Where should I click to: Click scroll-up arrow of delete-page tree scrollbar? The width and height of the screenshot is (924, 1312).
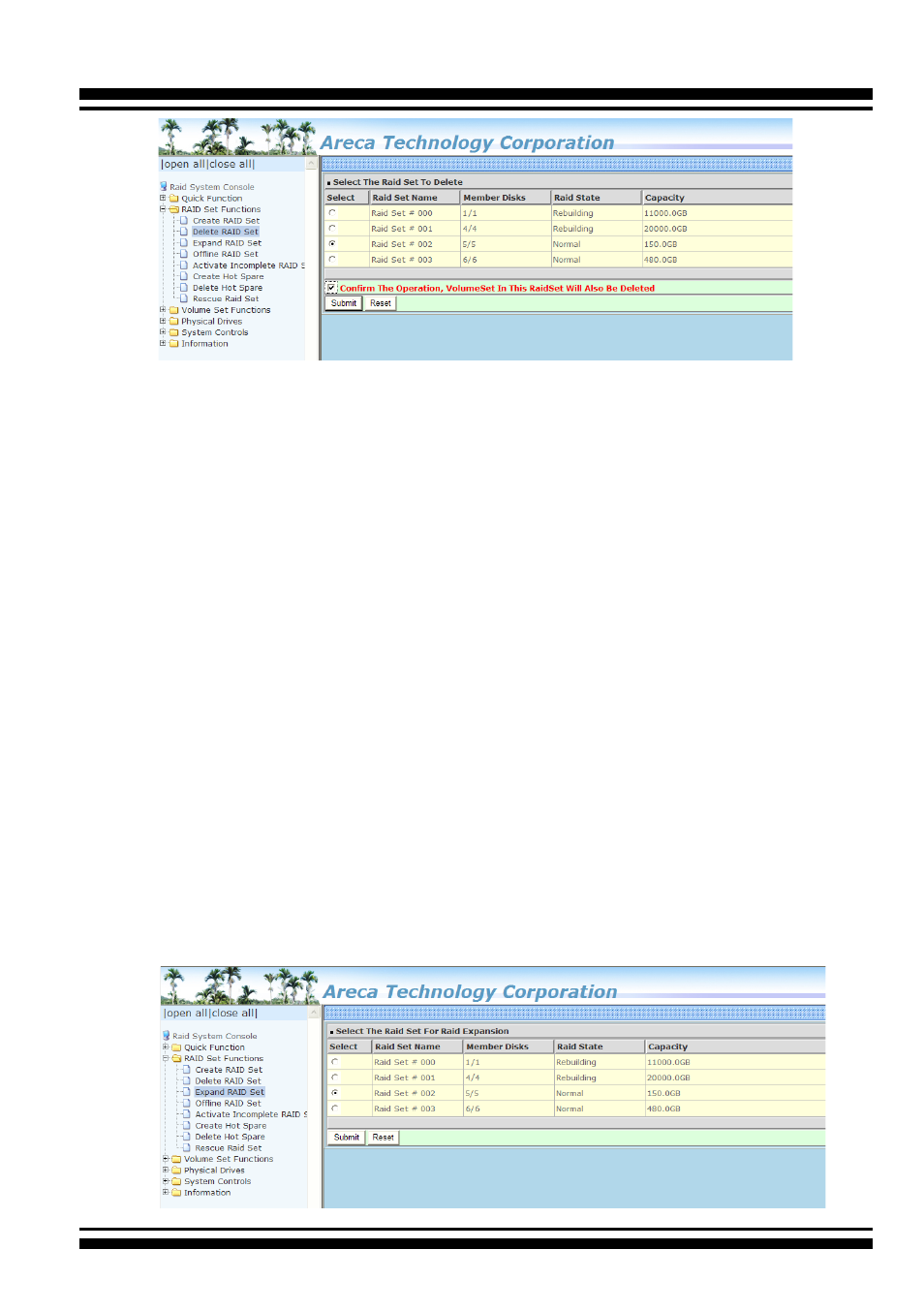pos(312,165)
